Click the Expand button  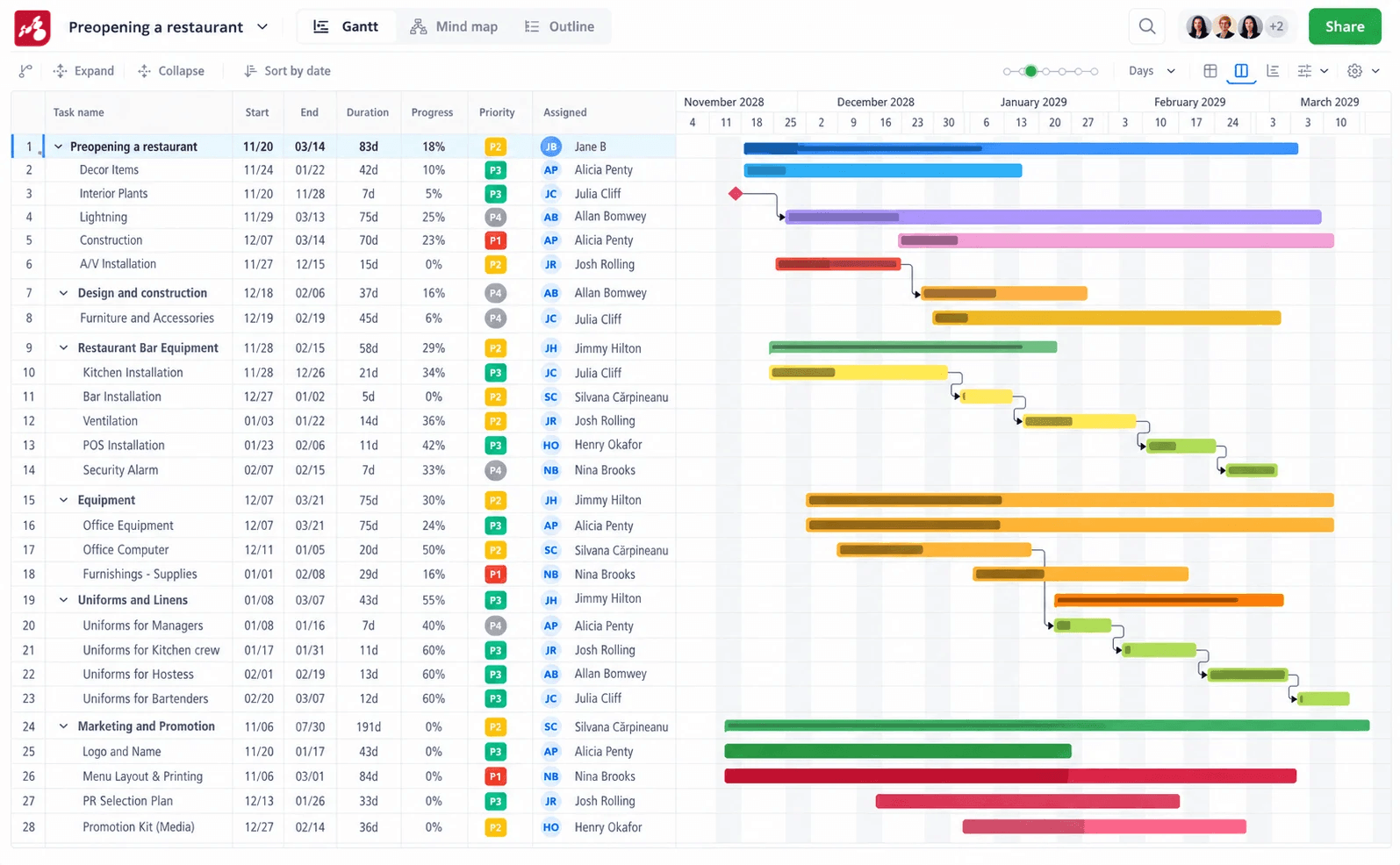[84, 71]
